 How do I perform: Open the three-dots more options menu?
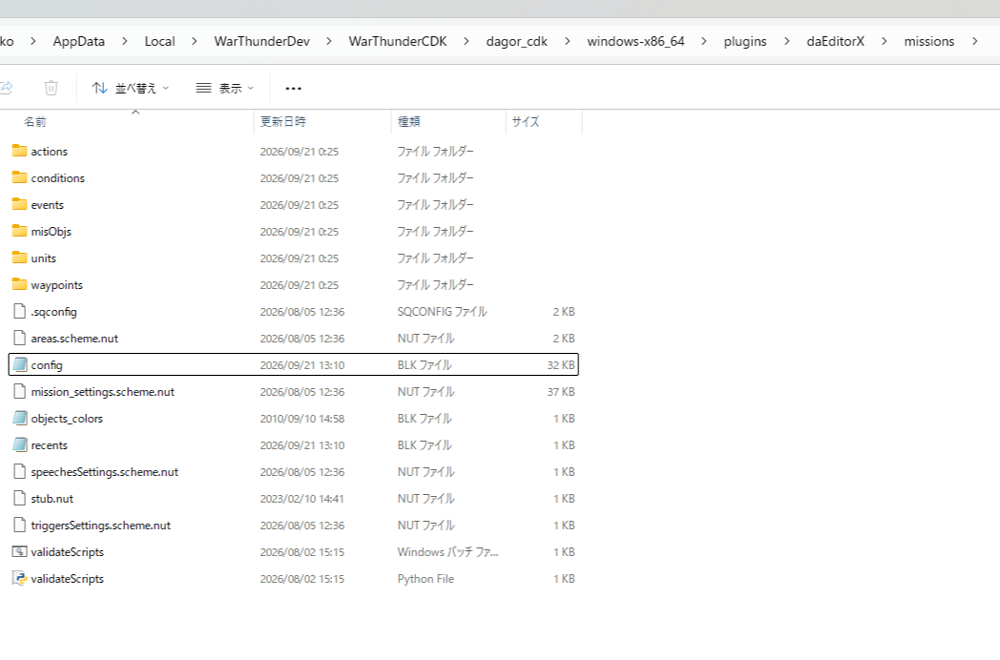[293, 89]
